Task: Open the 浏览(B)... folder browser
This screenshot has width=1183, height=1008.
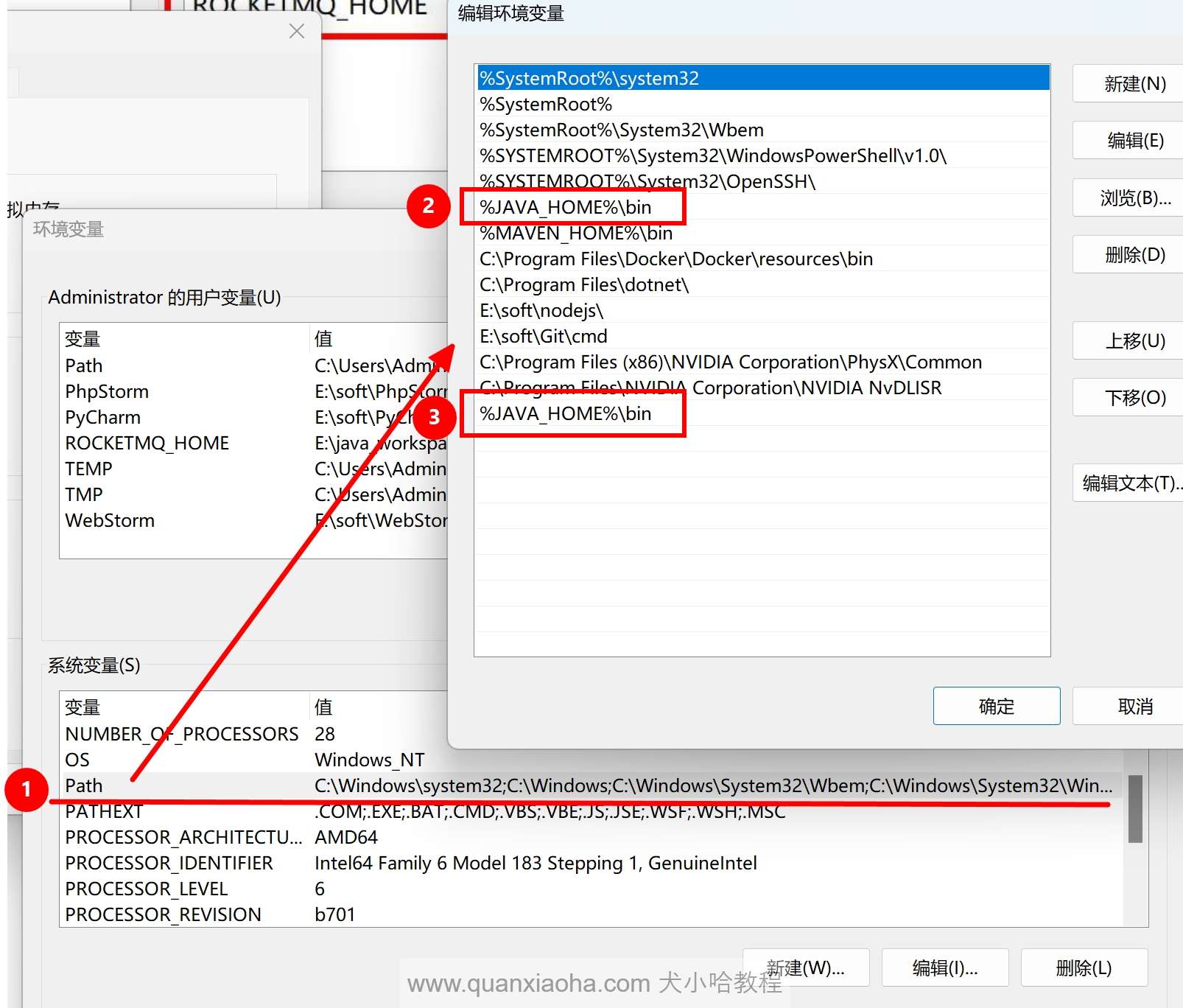Action: click(1134, 198)
